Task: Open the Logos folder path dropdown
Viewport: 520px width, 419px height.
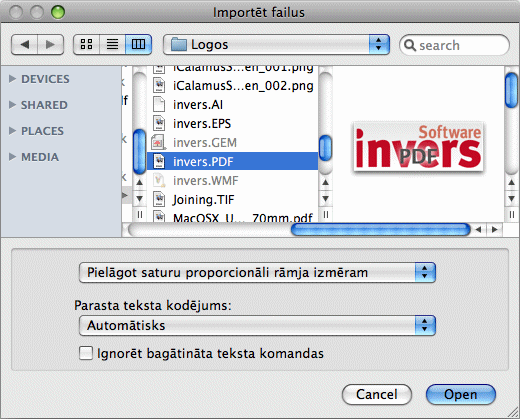Action: click(276, 44)
